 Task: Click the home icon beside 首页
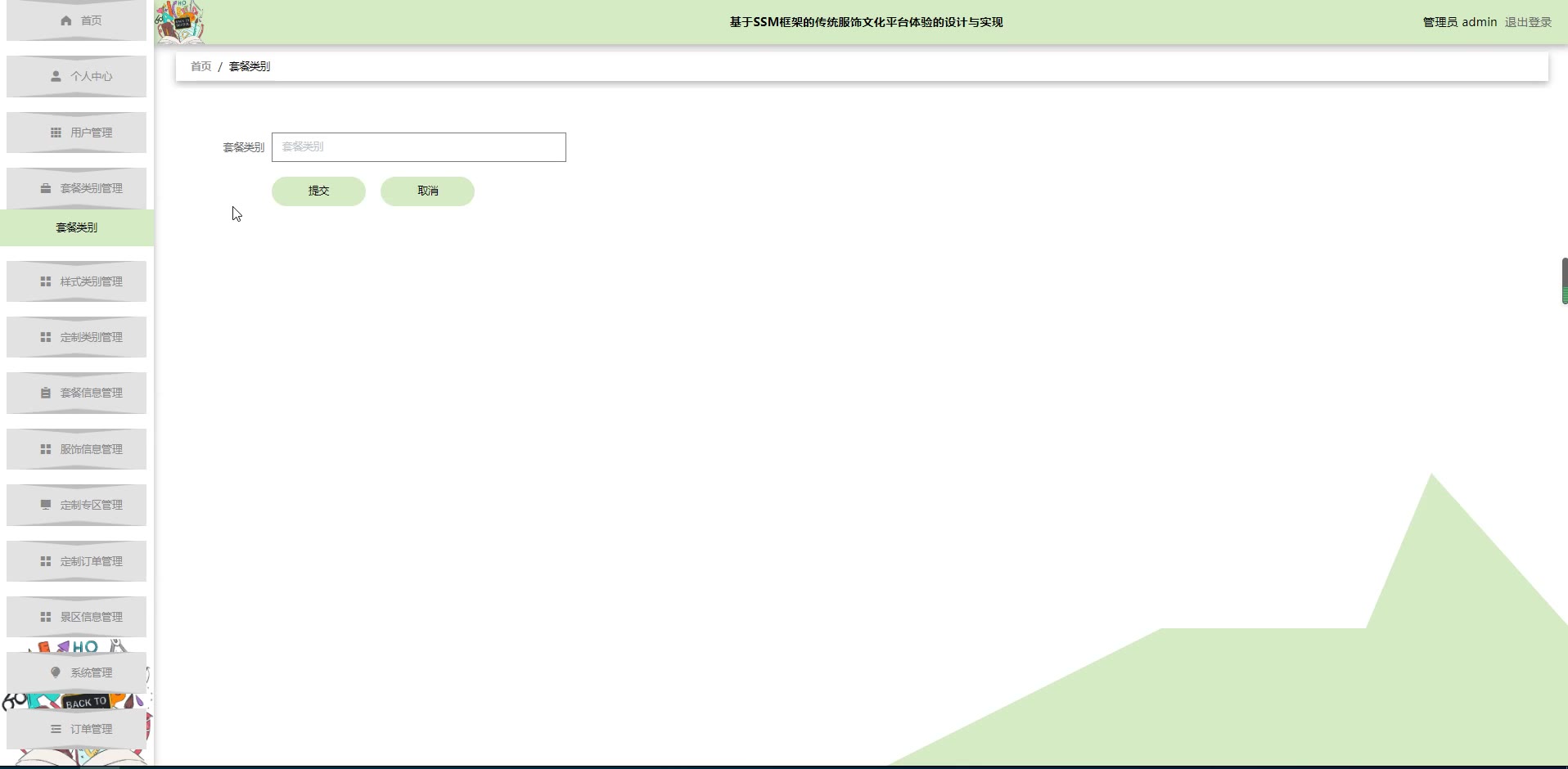click(66, 20)
